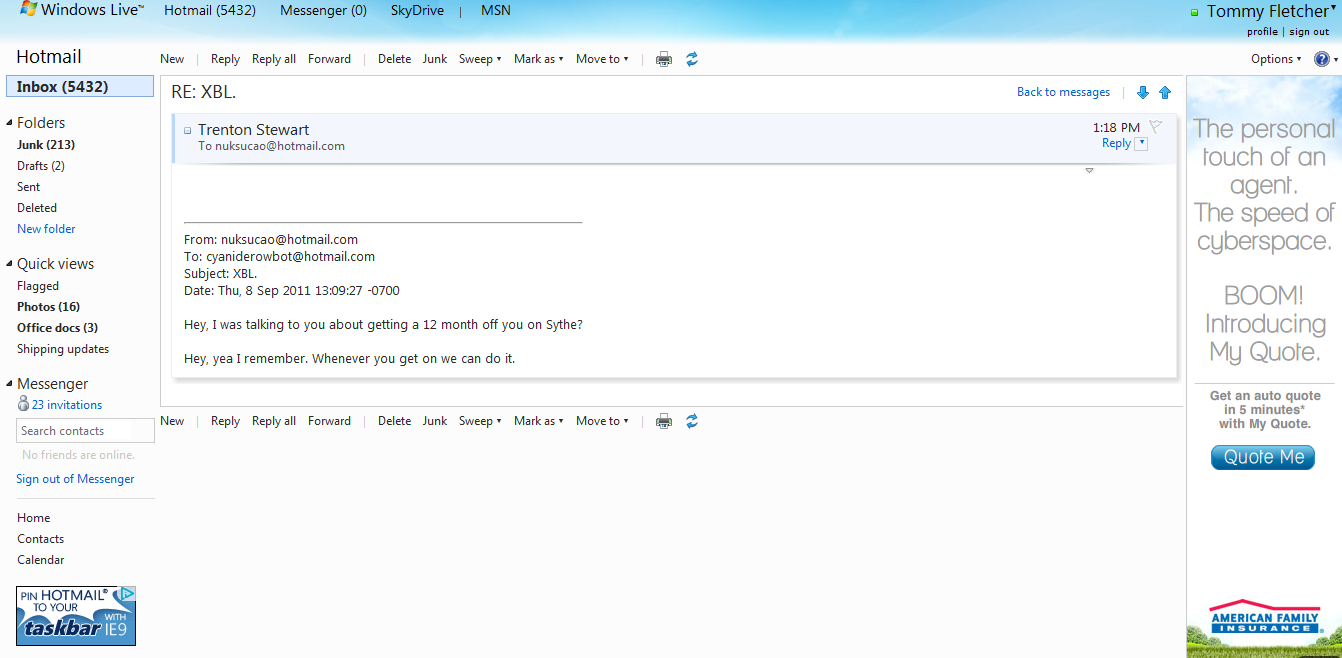Click the Messenger invitations person icon
Screen dimensions: 1342x658
pyautogui.click(x=24, y=404)
